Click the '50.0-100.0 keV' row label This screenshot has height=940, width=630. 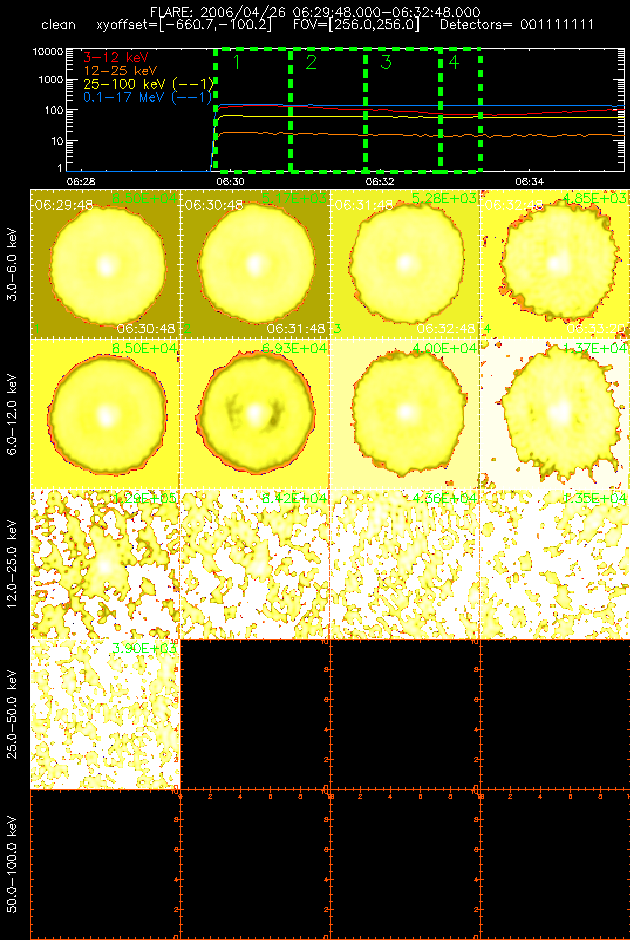tap(14, 865)
